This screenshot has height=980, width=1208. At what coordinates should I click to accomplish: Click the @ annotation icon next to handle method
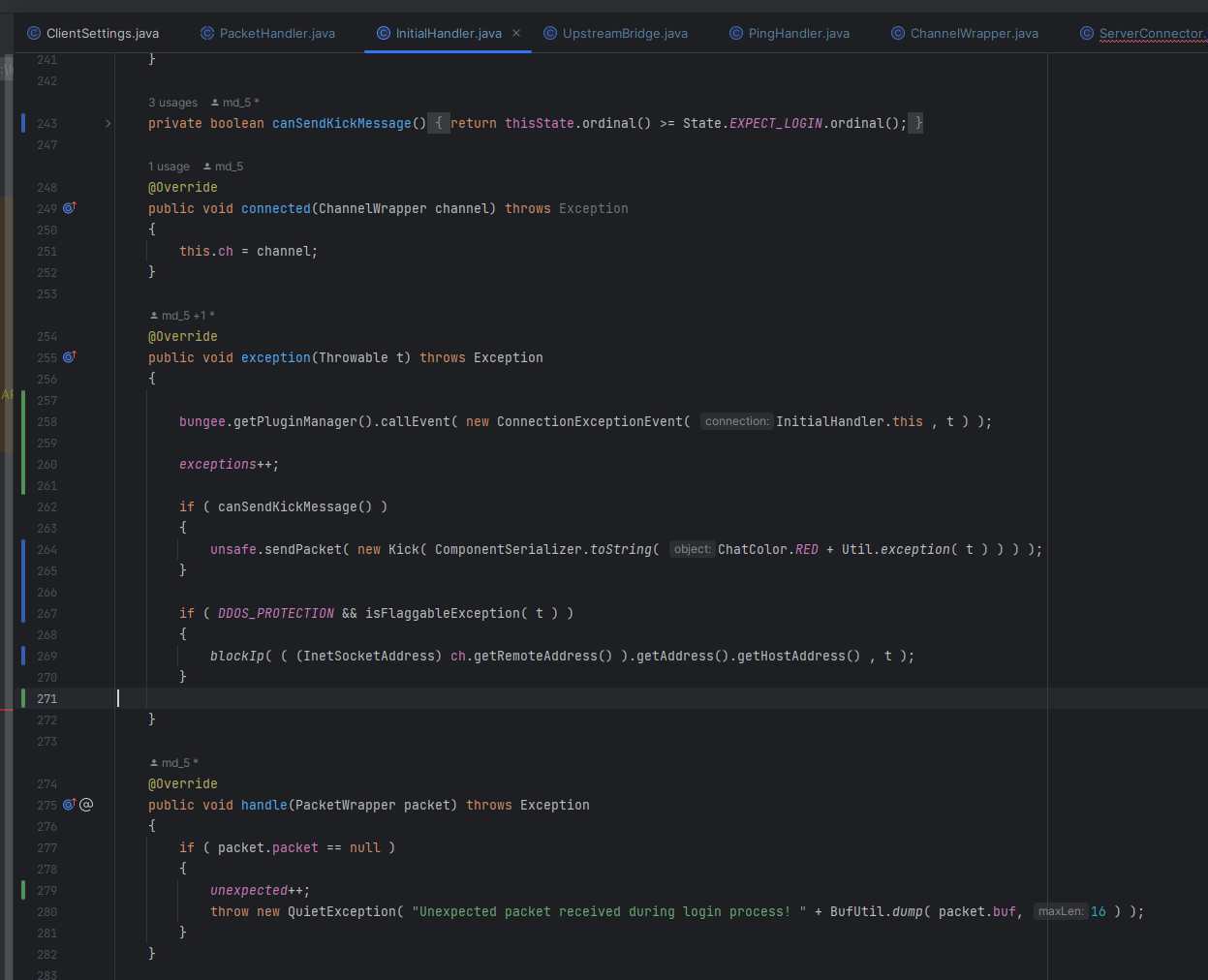(x=86, y=805)
